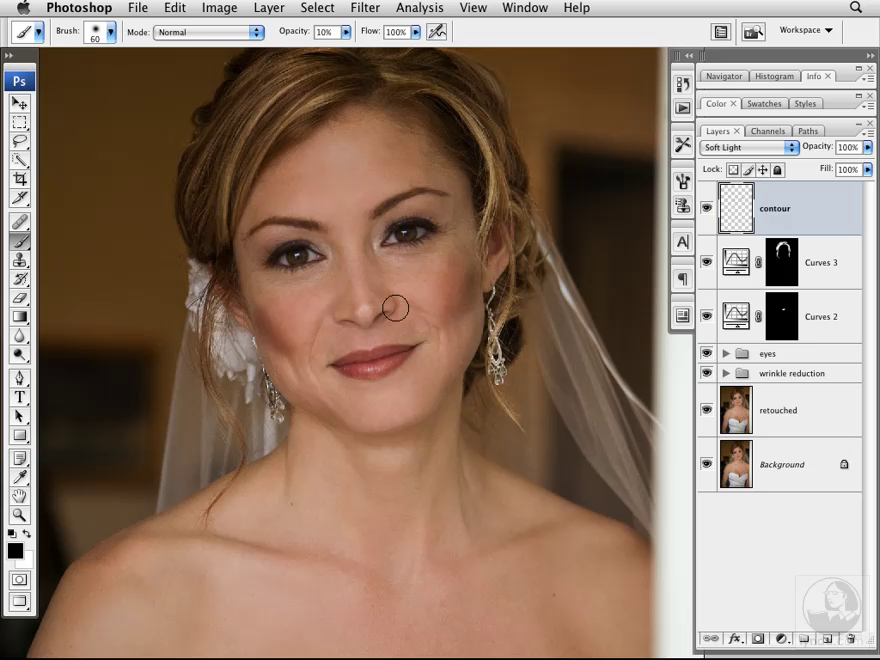This screenshot has width=880, height=660.
Task: Open the brush Mode Normal dropdown
Action: [x=209, y=33]
